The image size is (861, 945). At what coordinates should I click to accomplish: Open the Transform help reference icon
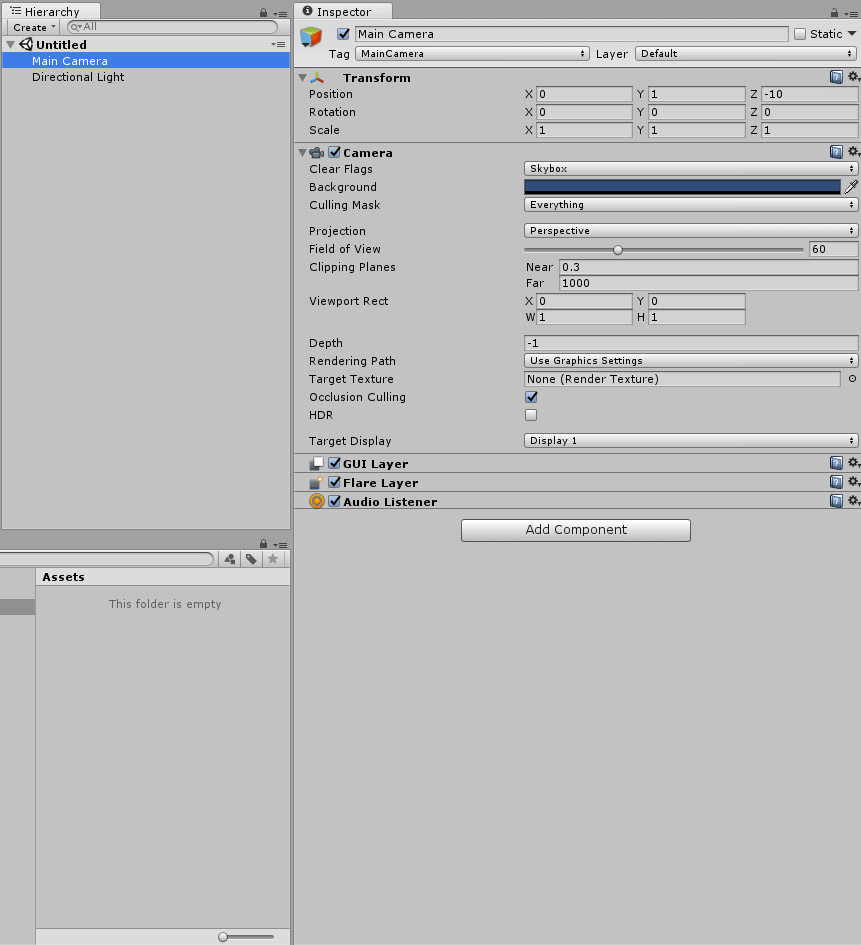coord(836,77)
